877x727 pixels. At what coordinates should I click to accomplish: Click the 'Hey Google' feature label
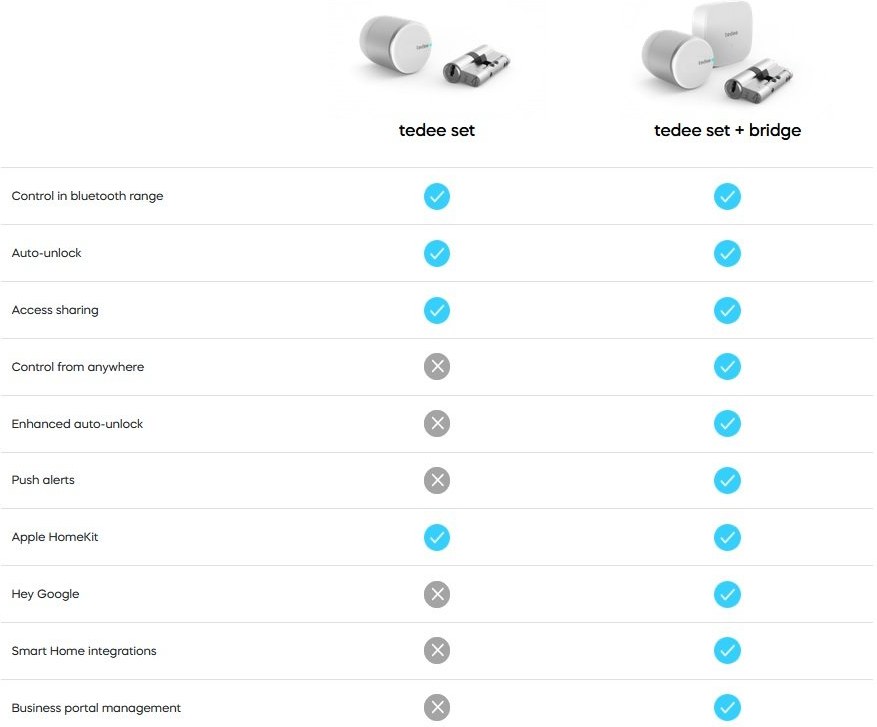(x=45, y=595)
